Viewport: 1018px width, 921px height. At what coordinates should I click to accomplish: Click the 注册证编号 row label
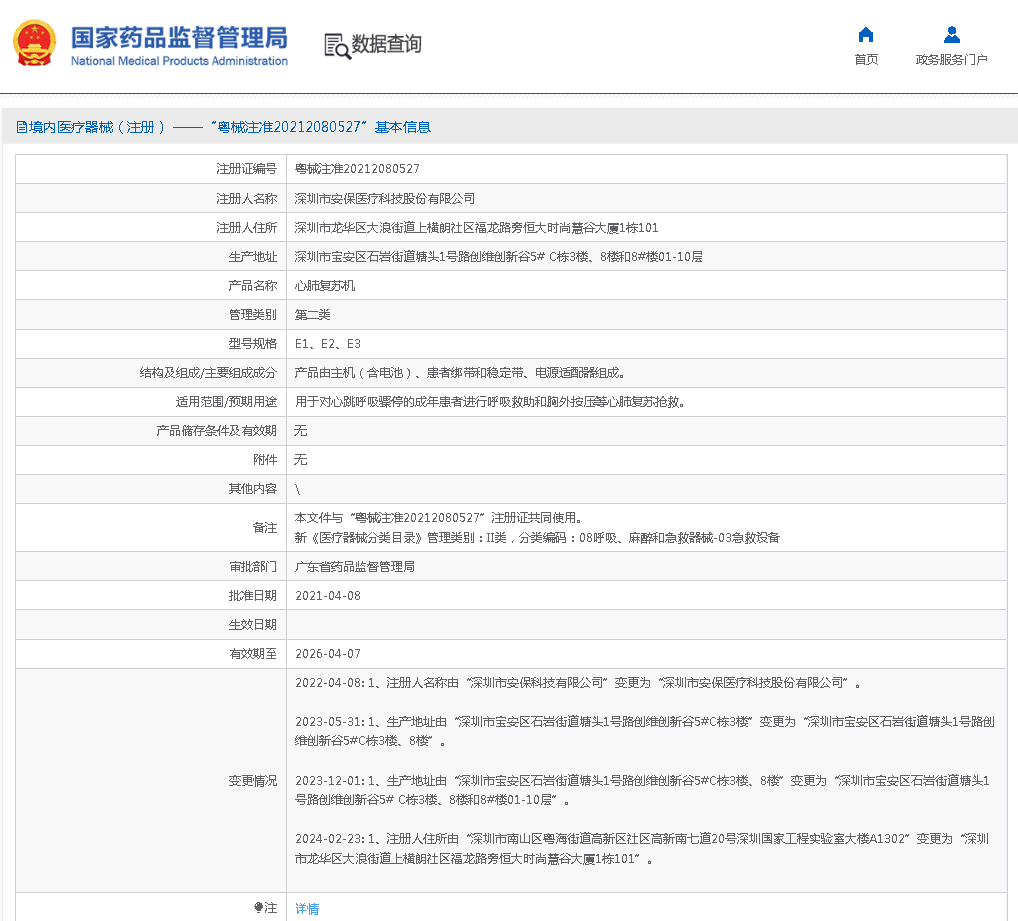point(247,169)
